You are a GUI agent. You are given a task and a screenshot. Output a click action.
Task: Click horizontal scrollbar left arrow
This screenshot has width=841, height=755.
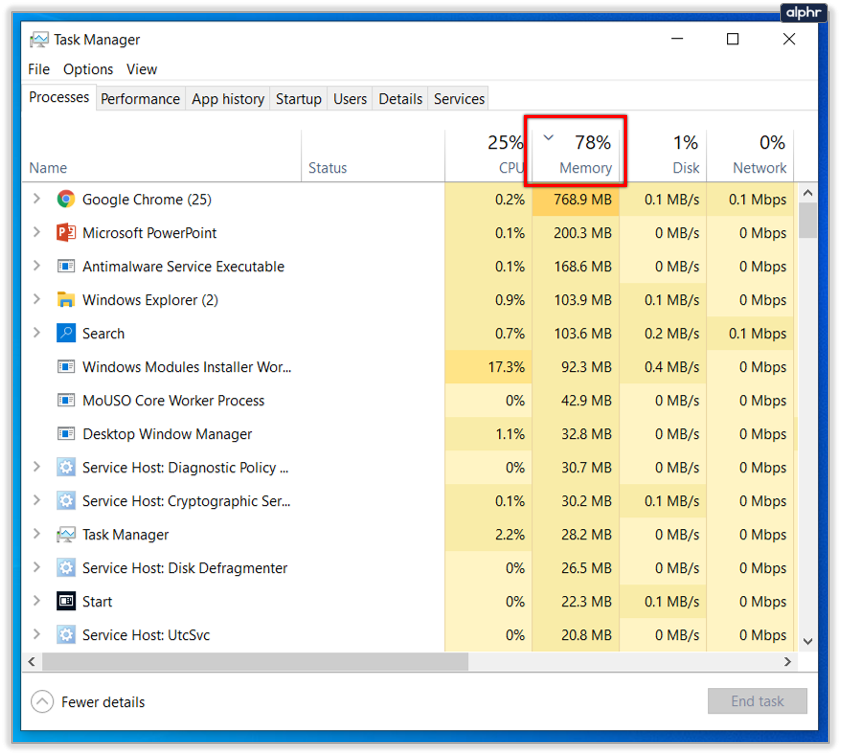[x=32, y=662]
